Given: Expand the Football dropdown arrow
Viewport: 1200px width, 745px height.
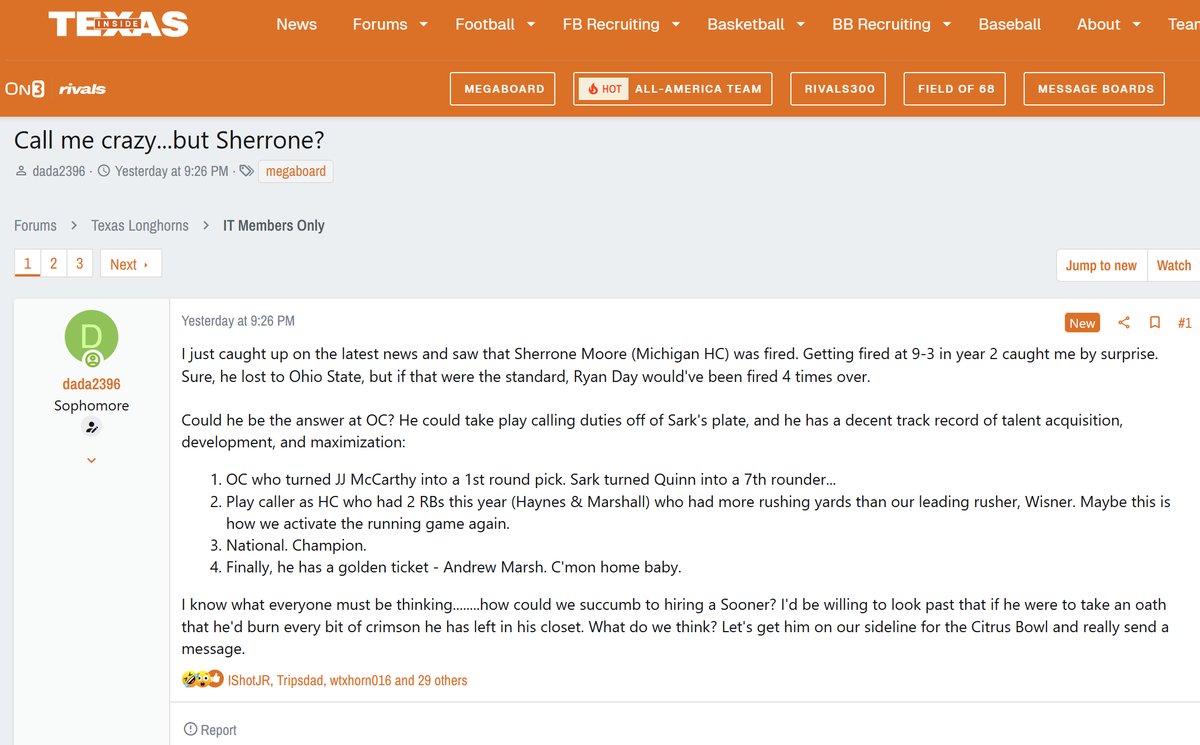Looking at the screenshot, I should tap(531, 24).
